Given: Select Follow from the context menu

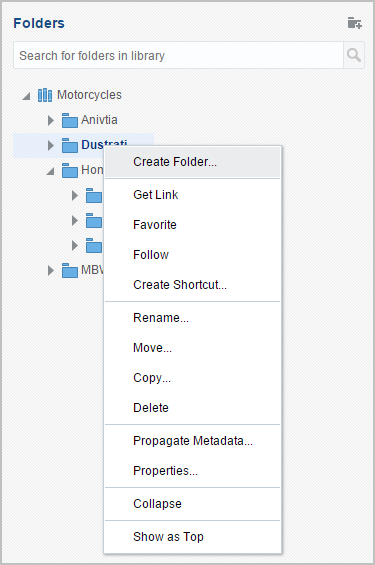Looking at the screenshot, I should pos(192,254).
